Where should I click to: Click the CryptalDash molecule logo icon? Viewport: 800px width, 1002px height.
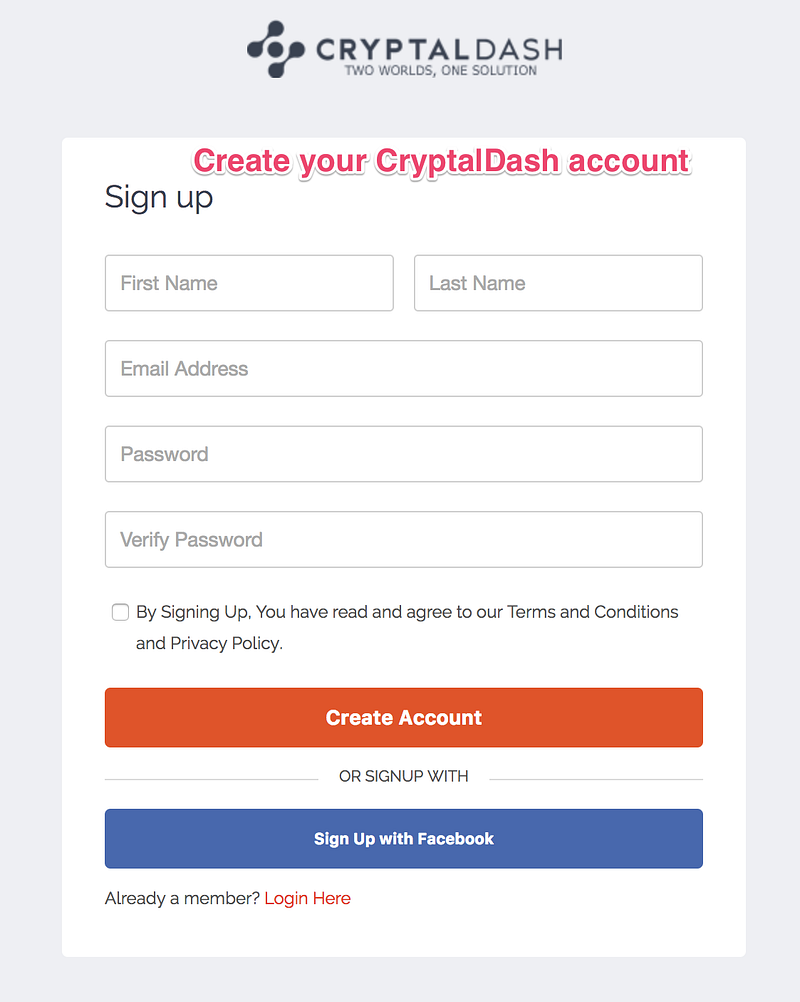click(x=275, y=50)
